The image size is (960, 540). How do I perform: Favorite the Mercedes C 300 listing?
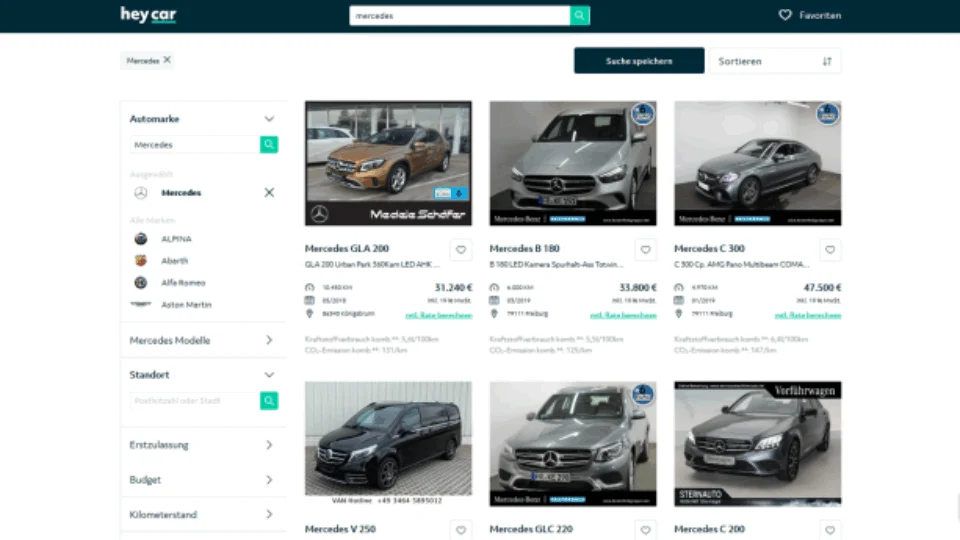830,249
